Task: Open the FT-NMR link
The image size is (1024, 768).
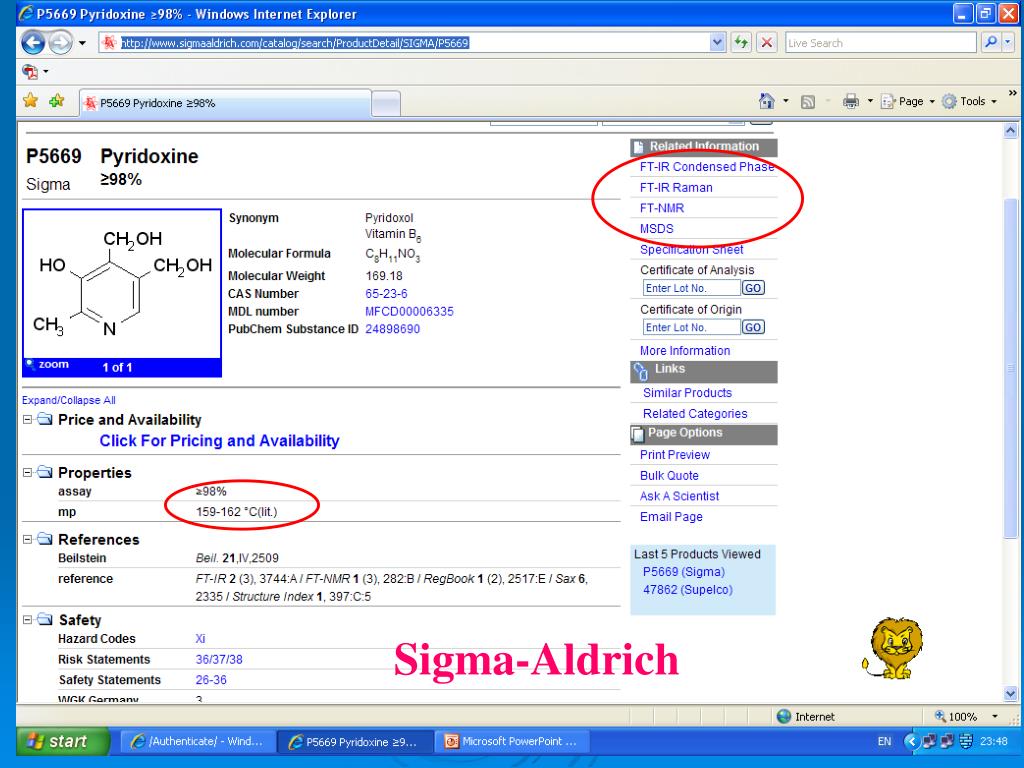Action: [662, 208]
